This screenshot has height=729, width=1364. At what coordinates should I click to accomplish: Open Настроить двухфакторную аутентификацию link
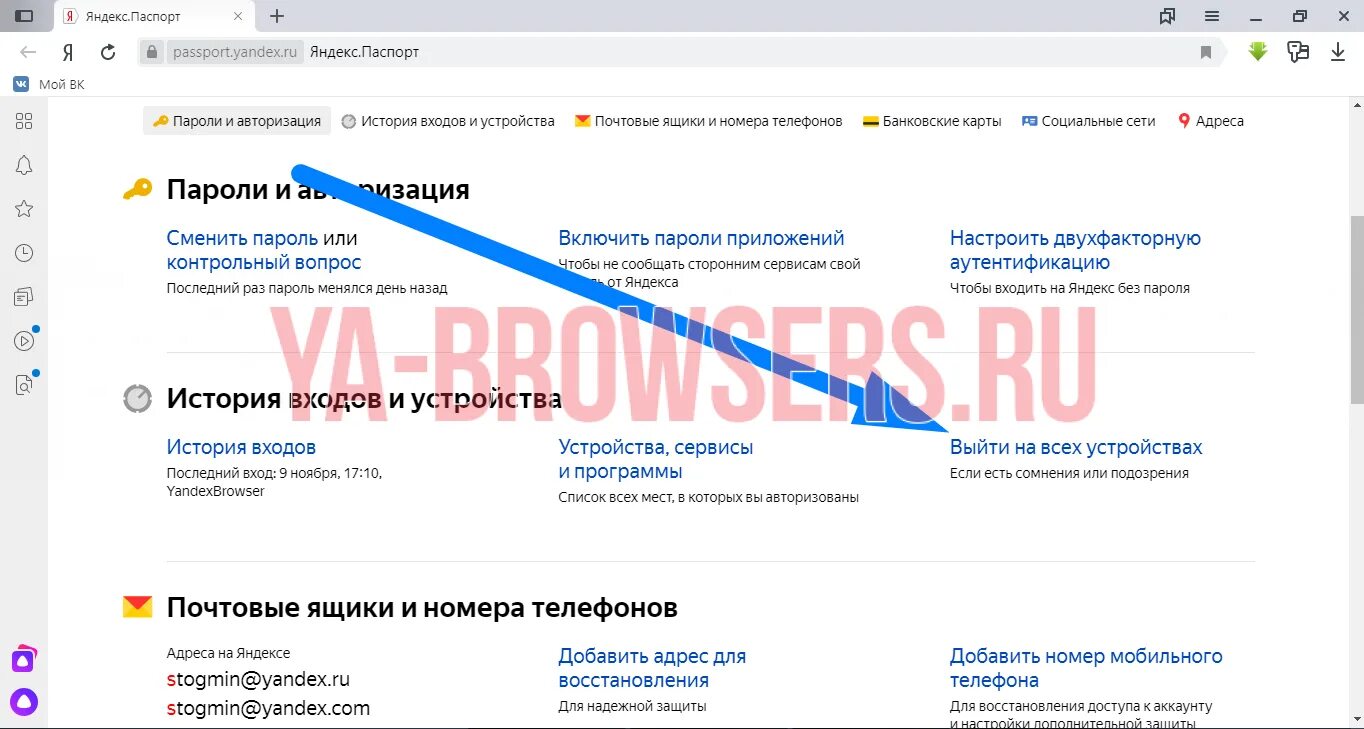(x=1075, y=250)
